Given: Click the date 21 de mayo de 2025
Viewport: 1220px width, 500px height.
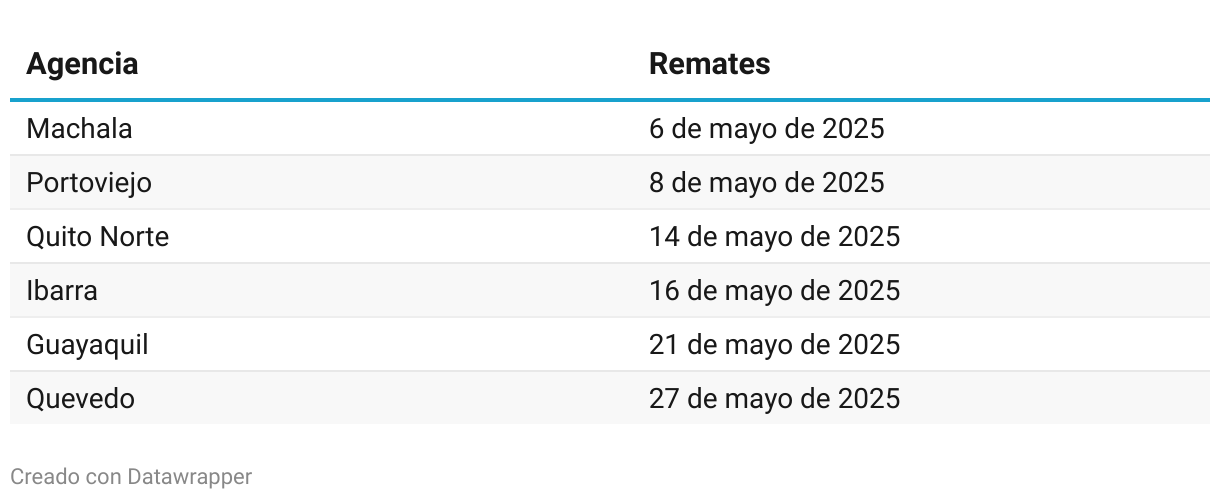Looking at the screenshot, I should pos(775,345).
